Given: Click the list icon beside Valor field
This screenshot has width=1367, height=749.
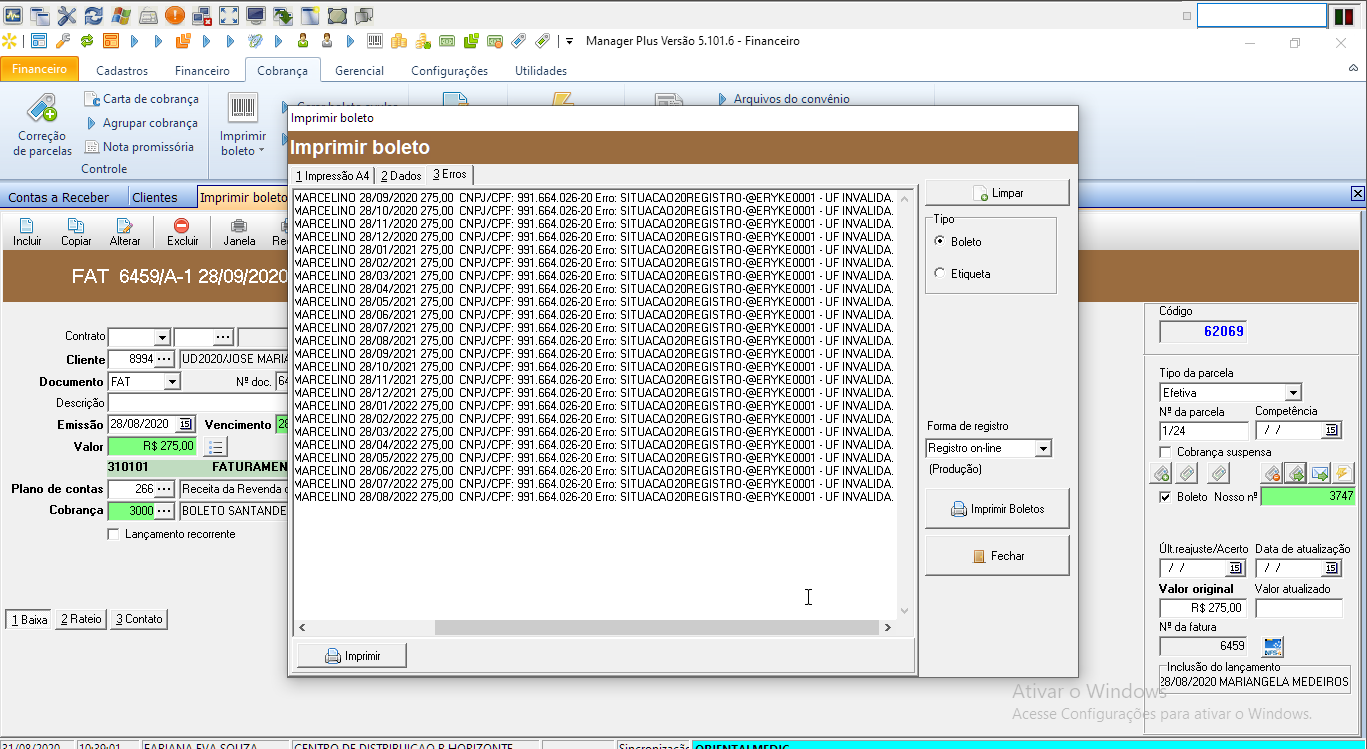Looking at the screenshot, I should point(216,446).
